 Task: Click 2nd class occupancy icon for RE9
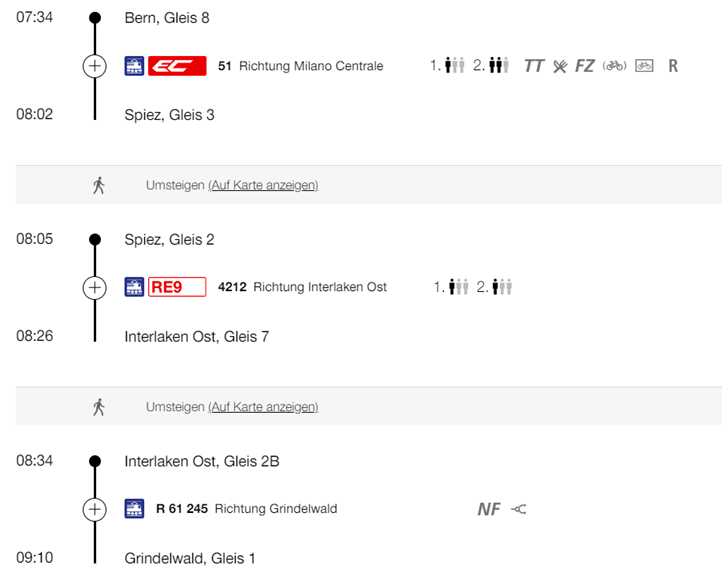point(500,288)
